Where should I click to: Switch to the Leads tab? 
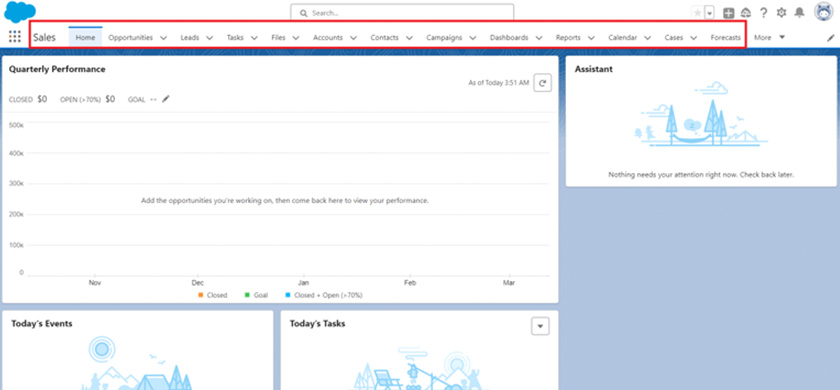click(x=190, y=38)
